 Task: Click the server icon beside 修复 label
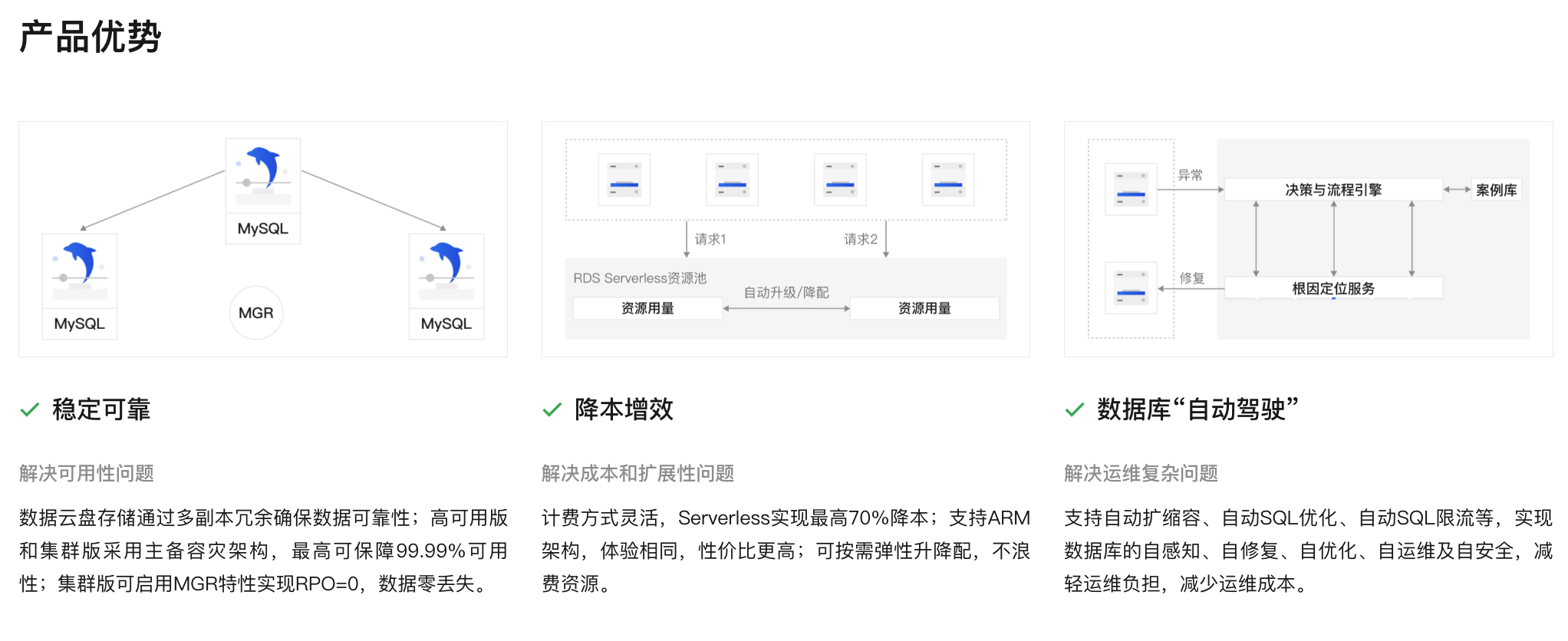tap(1131, 288)
